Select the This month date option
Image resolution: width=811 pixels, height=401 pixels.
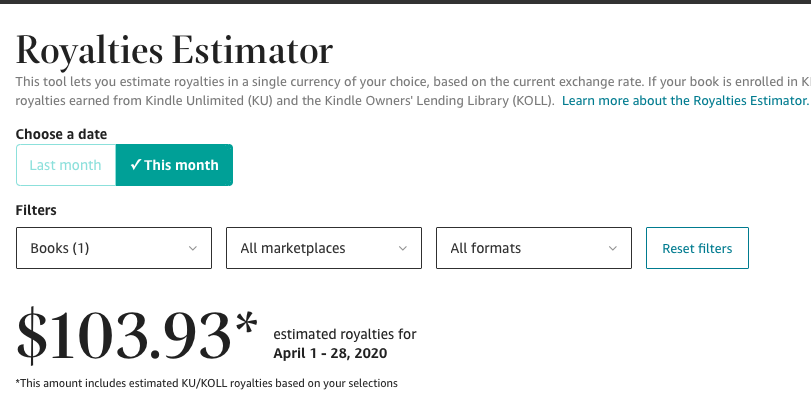point(174,165)
